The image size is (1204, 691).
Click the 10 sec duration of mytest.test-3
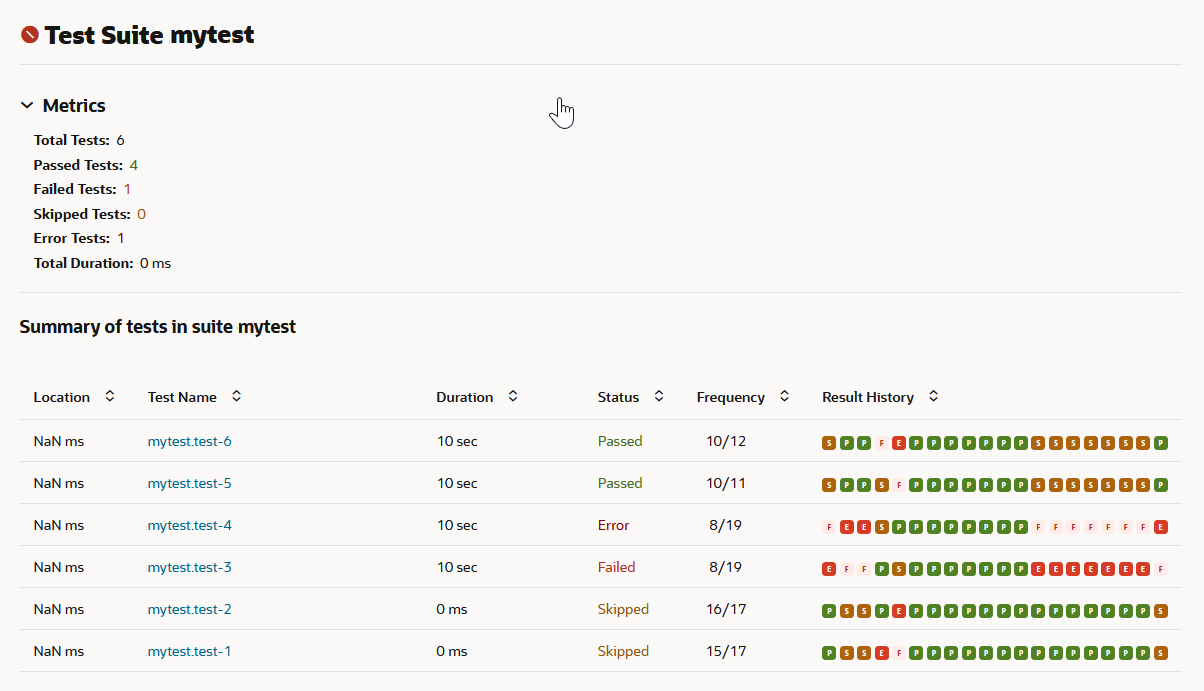pos(457,567)
